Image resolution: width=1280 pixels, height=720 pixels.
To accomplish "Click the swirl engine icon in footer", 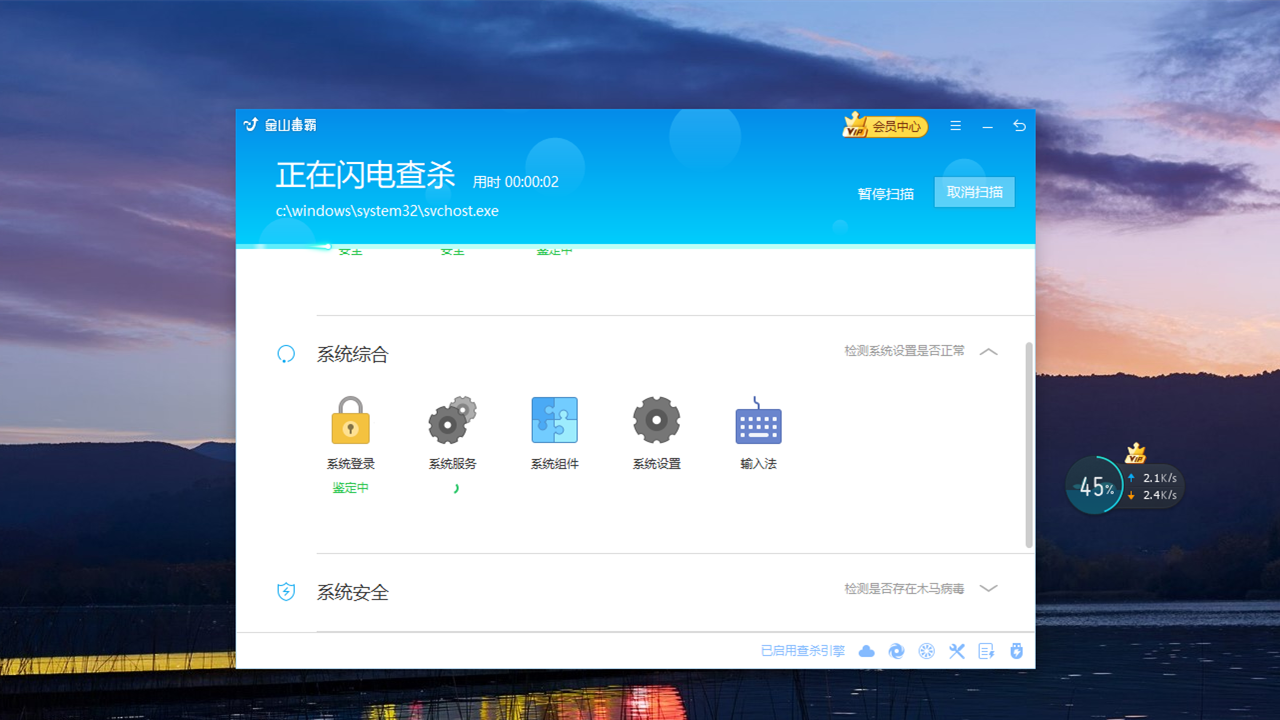I will point(897,651).
